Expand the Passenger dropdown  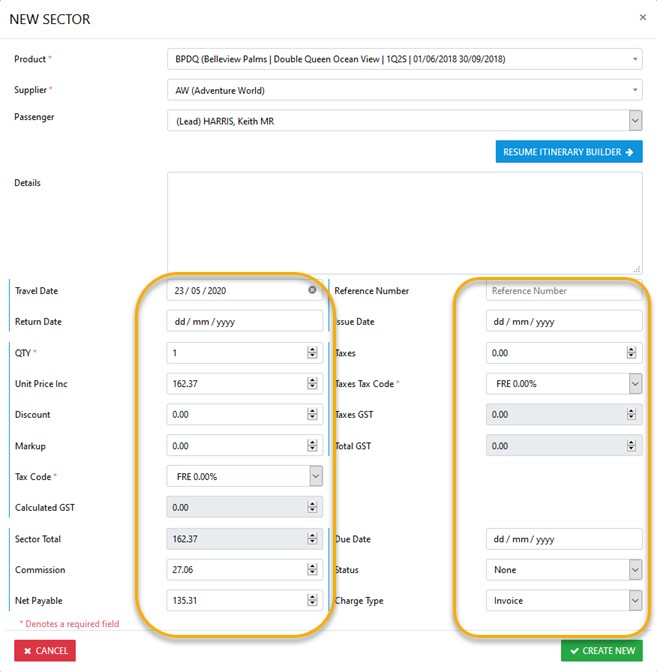tap(634, 121)
